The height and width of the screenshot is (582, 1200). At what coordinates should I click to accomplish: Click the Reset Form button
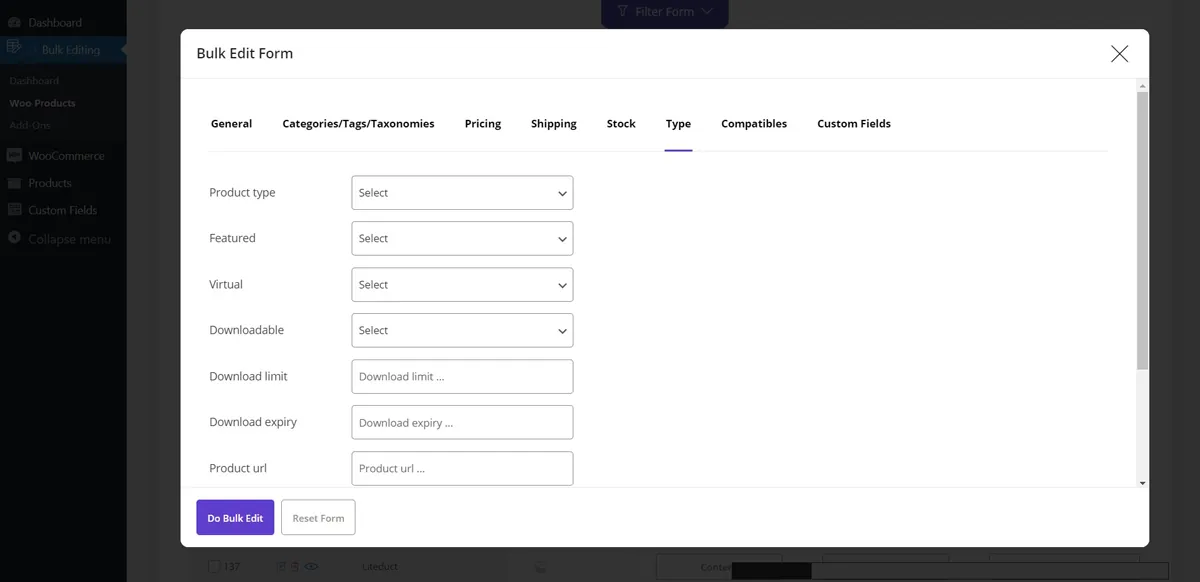pyautogui.click(x=318, y=518)
